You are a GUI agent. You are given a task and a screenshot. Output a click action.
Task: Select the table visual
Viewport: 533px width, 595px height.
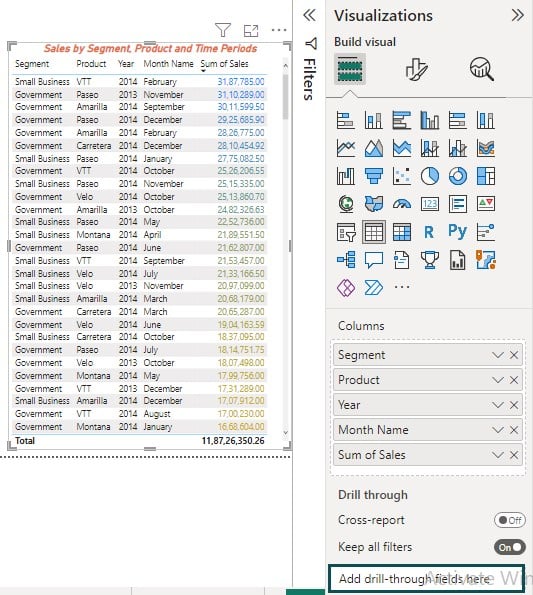click(374, 232)
